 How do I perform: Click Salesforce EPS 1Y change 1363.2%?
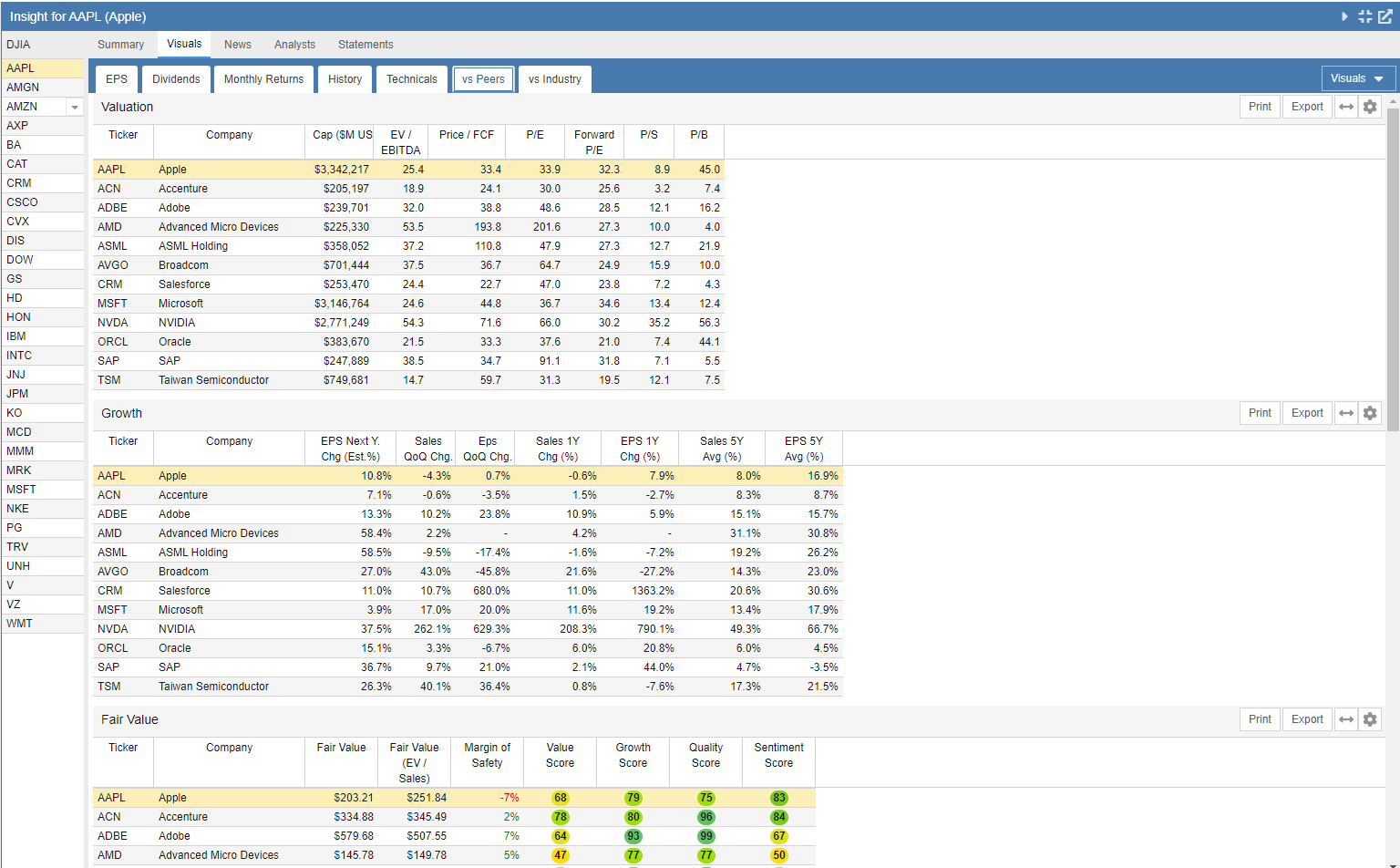640,591
